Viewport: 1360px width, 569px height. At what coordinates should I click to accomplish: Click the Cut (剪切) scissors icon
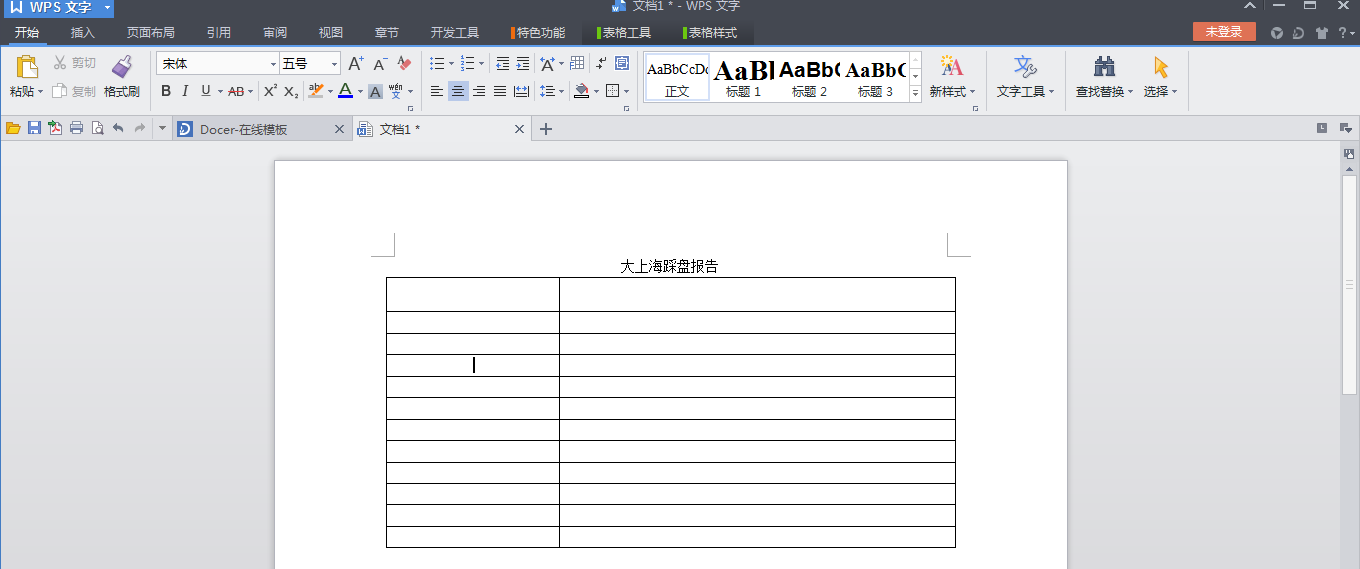pos(60,63)
